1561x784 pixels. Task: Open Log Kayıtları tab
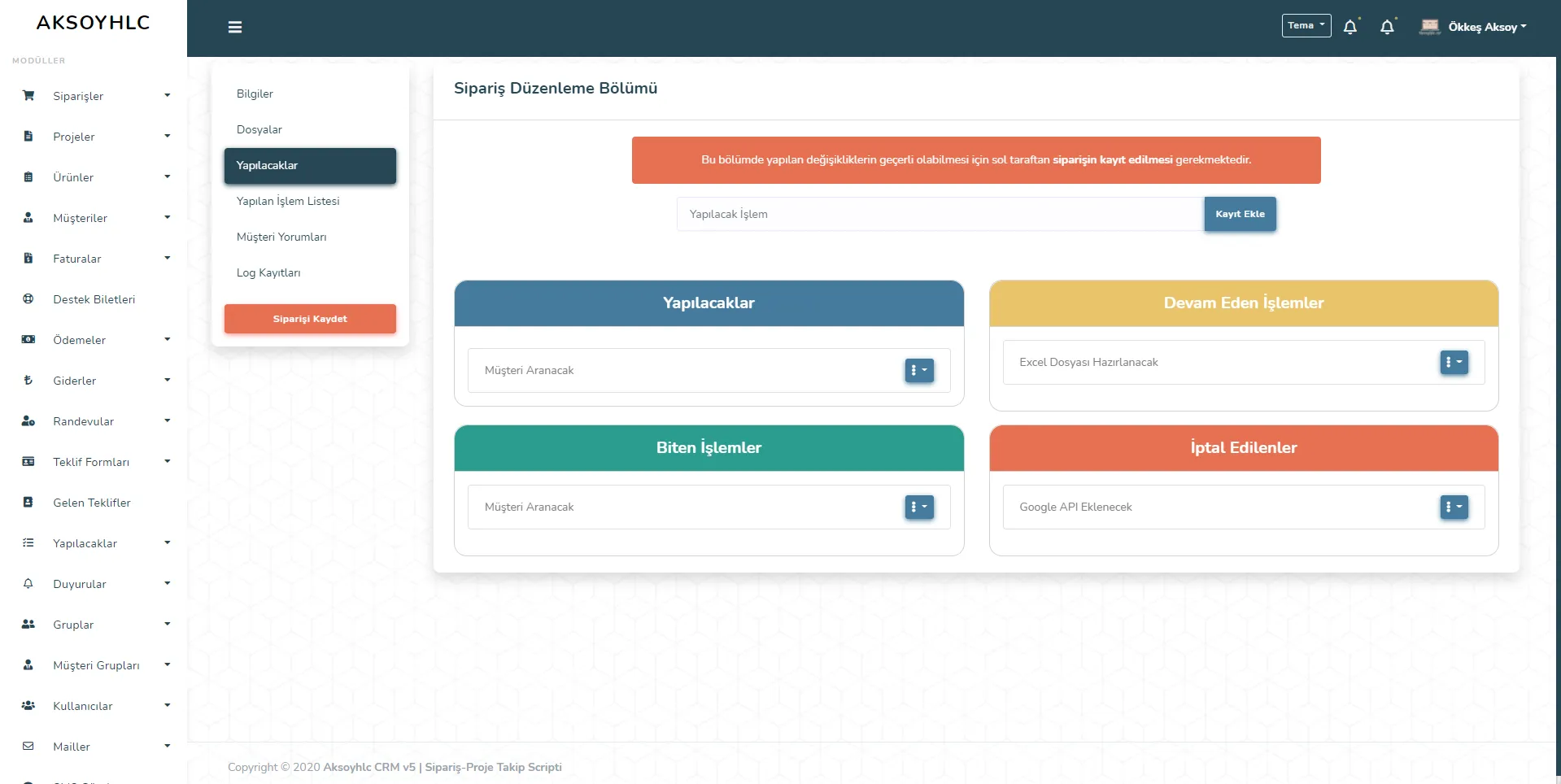coord(310,272)
